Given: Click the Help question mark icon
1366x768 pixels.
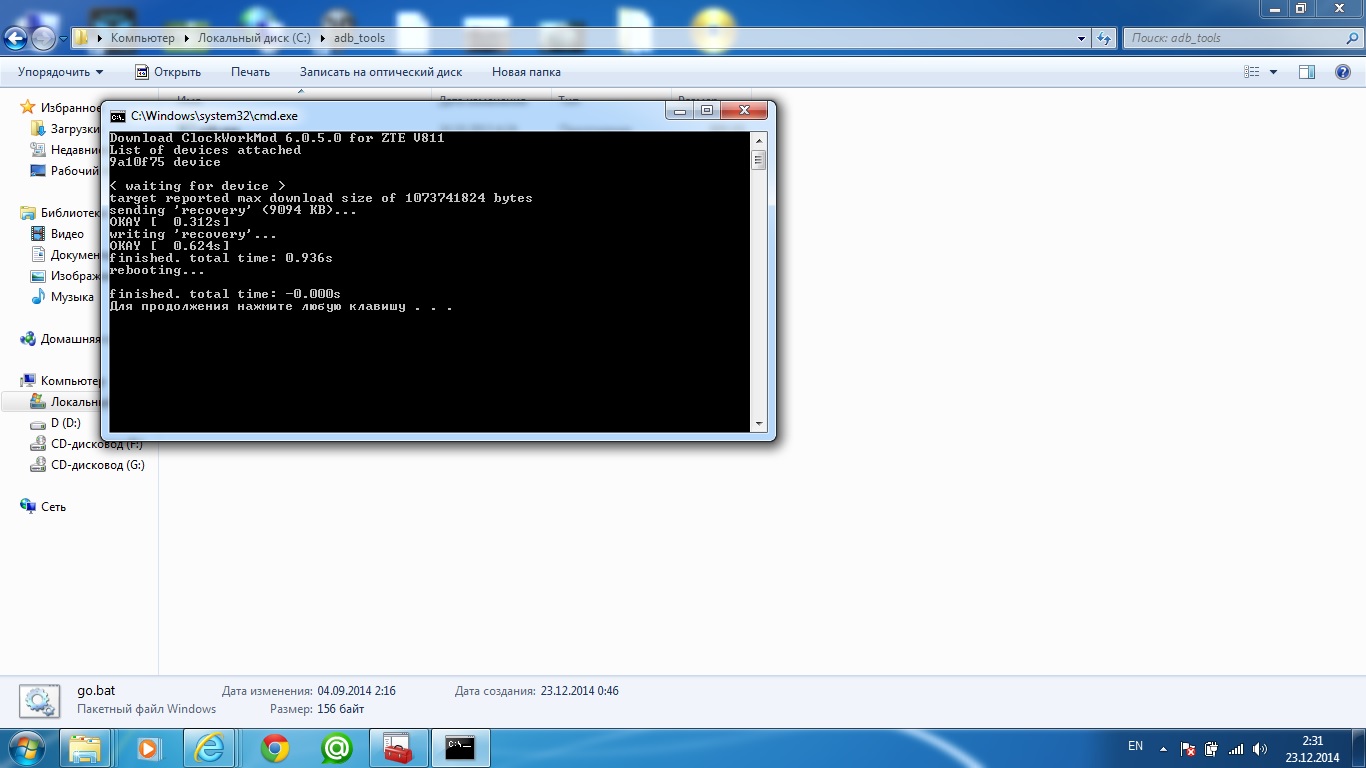Looking at the screenshot, I should coord(1343,72).
